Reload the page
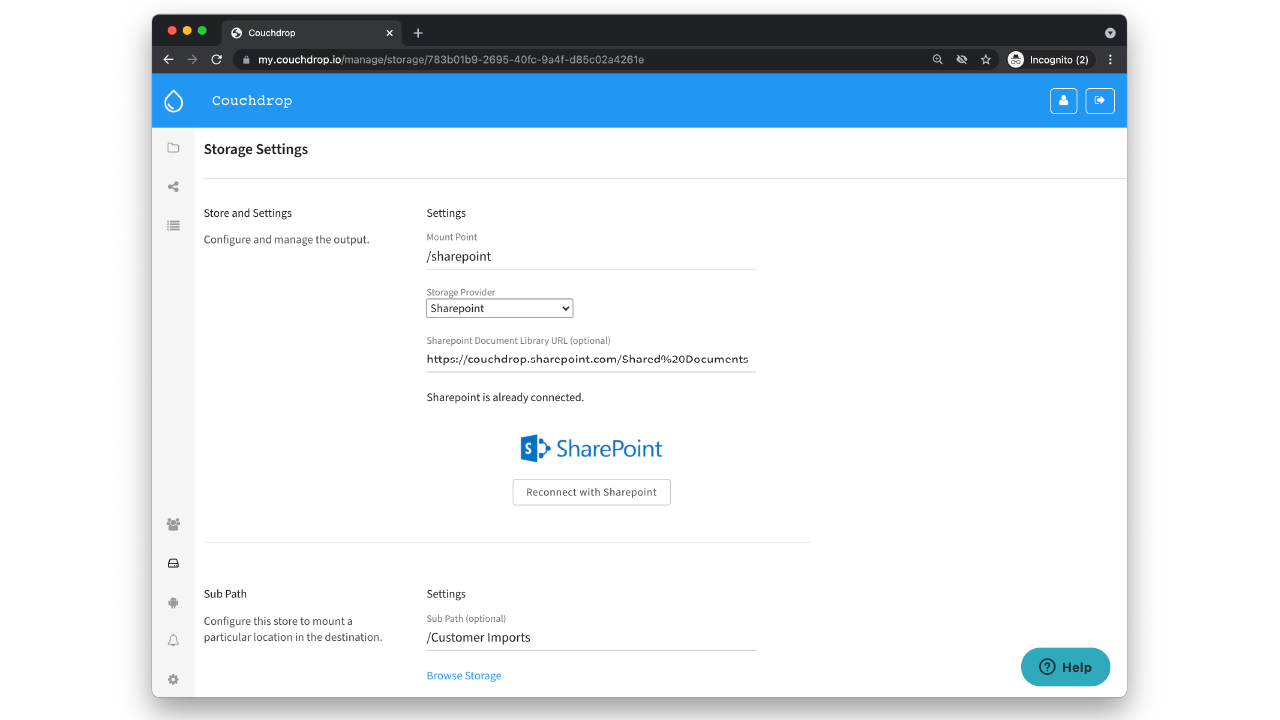 point(217,60)
